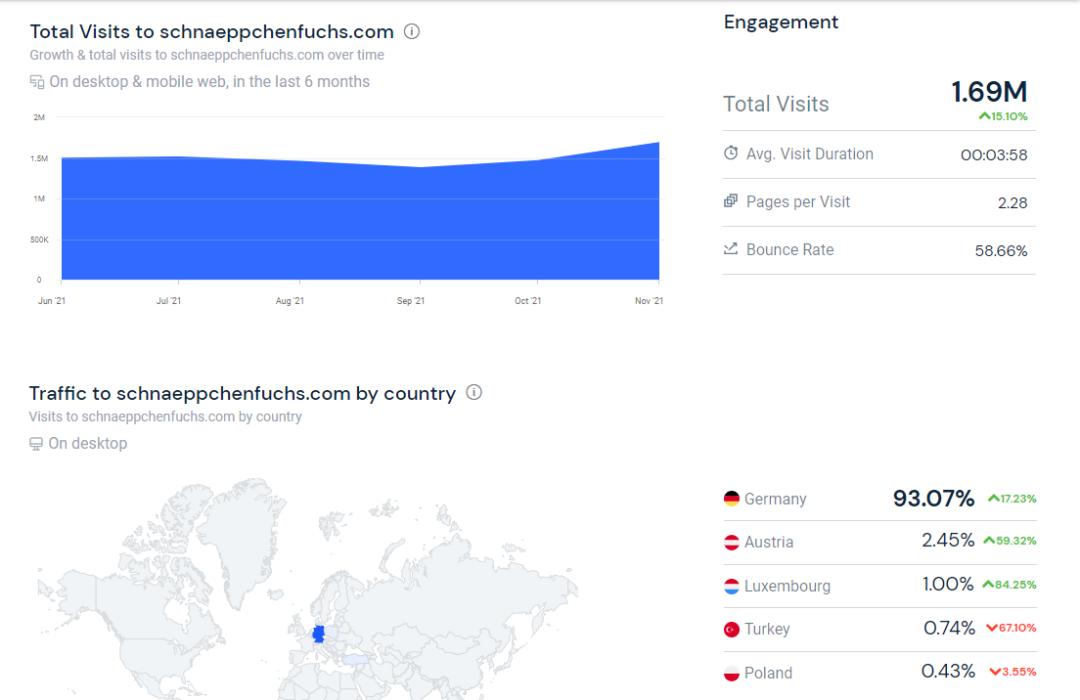Screen dimensions: 1080x700
Task: Click the Pages per Visit icon
Action: [731, 202]
